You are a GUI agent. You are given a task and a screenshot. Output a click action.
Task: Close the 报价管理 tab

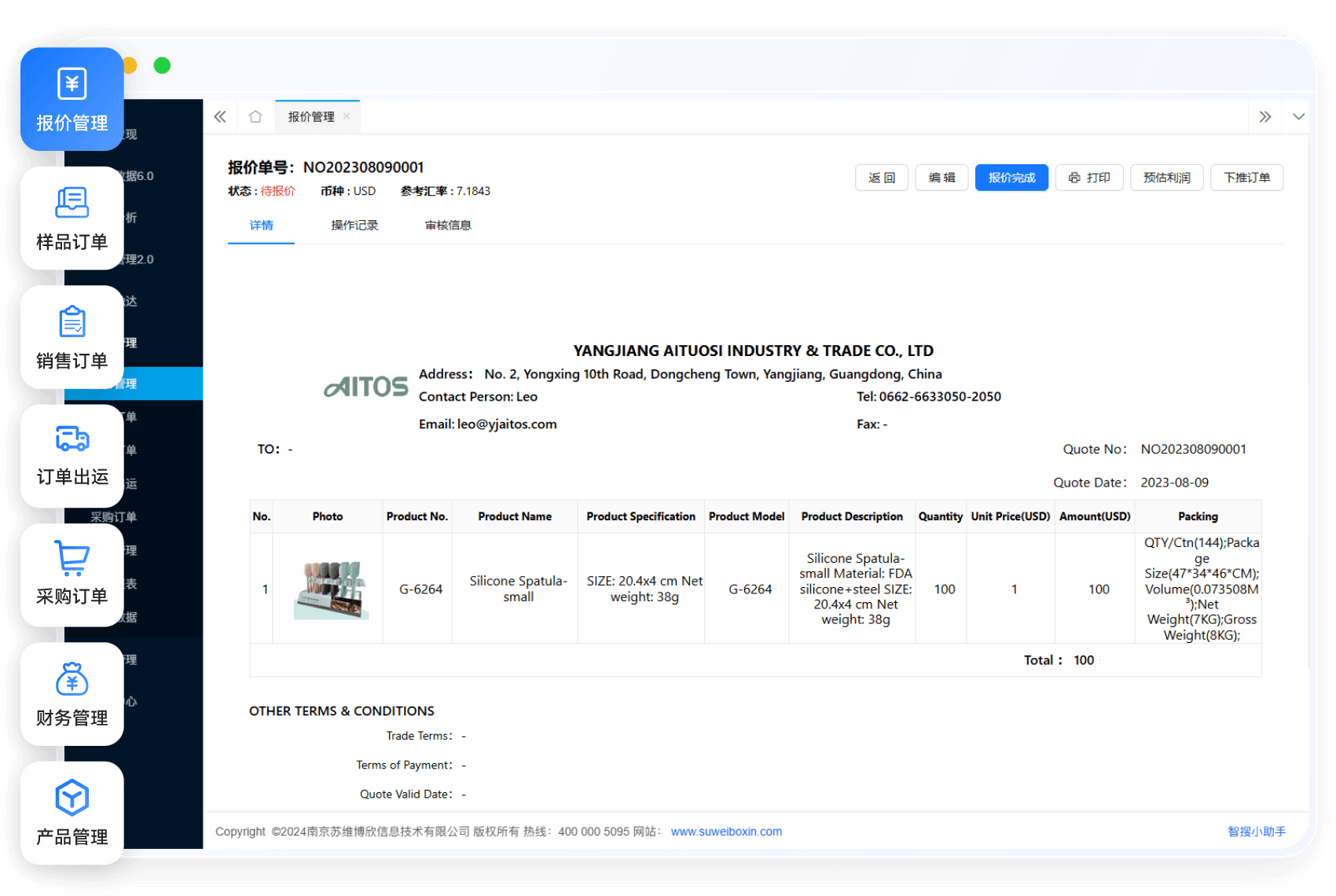pos(347,116)
